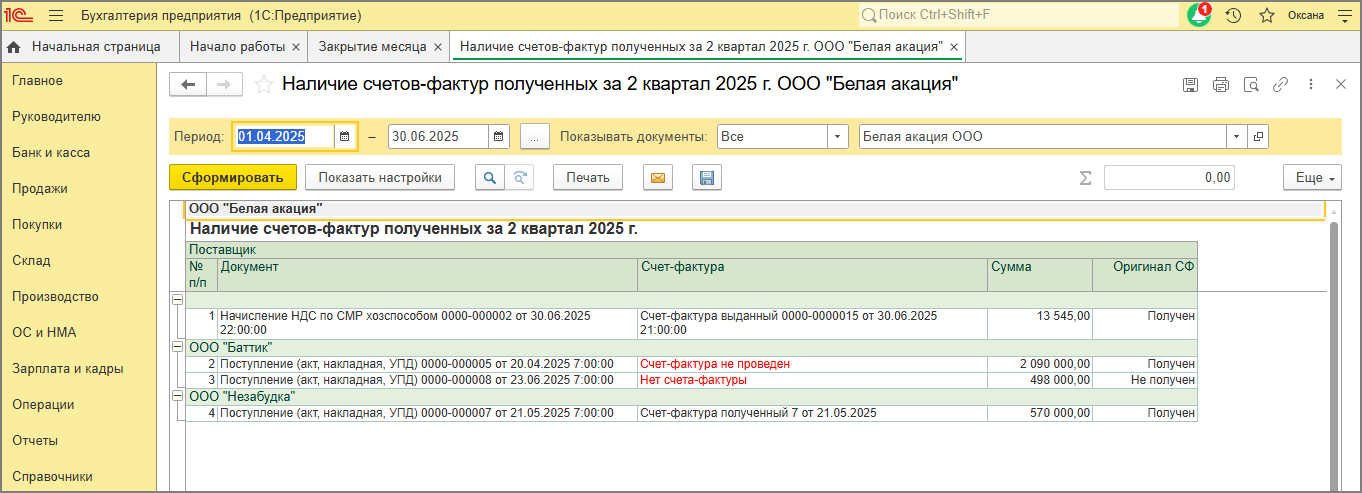1362x493 pixels.
Task: Close the Наличие счетов-фактур tab
Action: click(x=954, y=47)
